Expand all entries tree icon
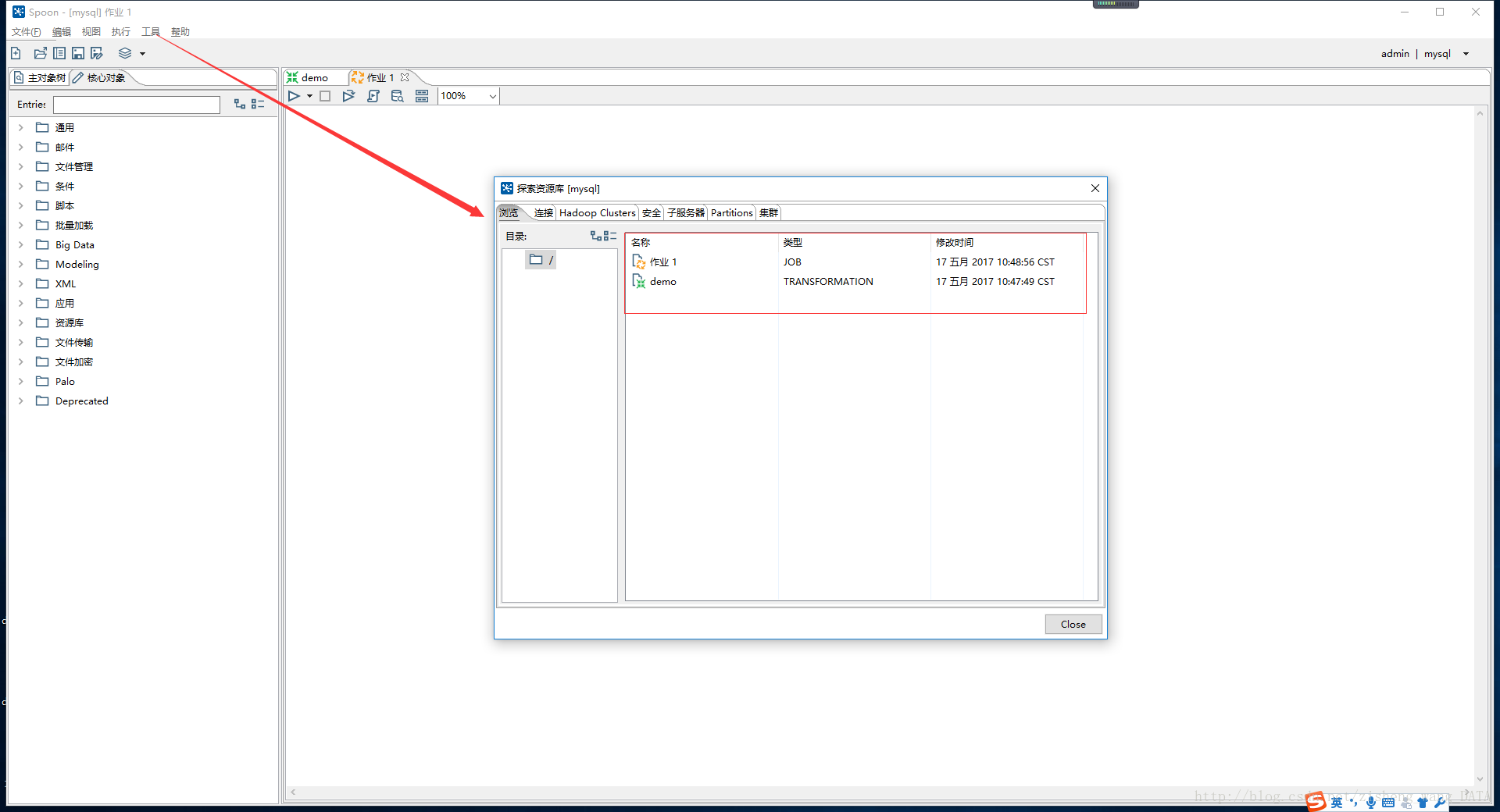The width and height of the screenshot is (1500, 812). 240,104
